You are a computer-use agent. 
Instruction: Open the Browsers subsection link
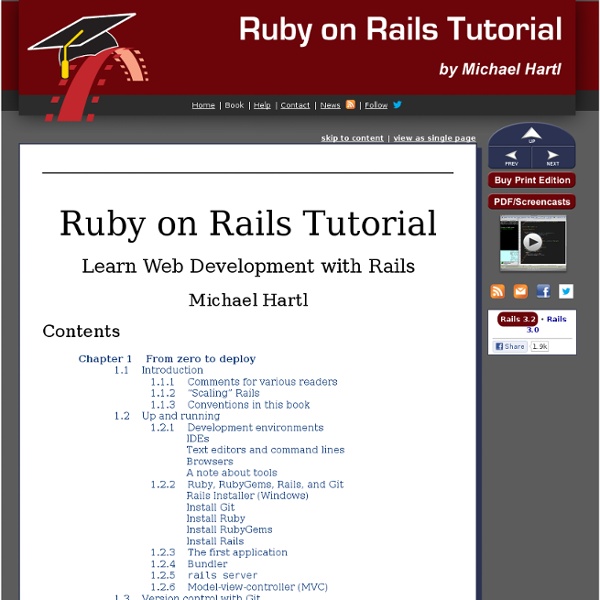[210, 461]
